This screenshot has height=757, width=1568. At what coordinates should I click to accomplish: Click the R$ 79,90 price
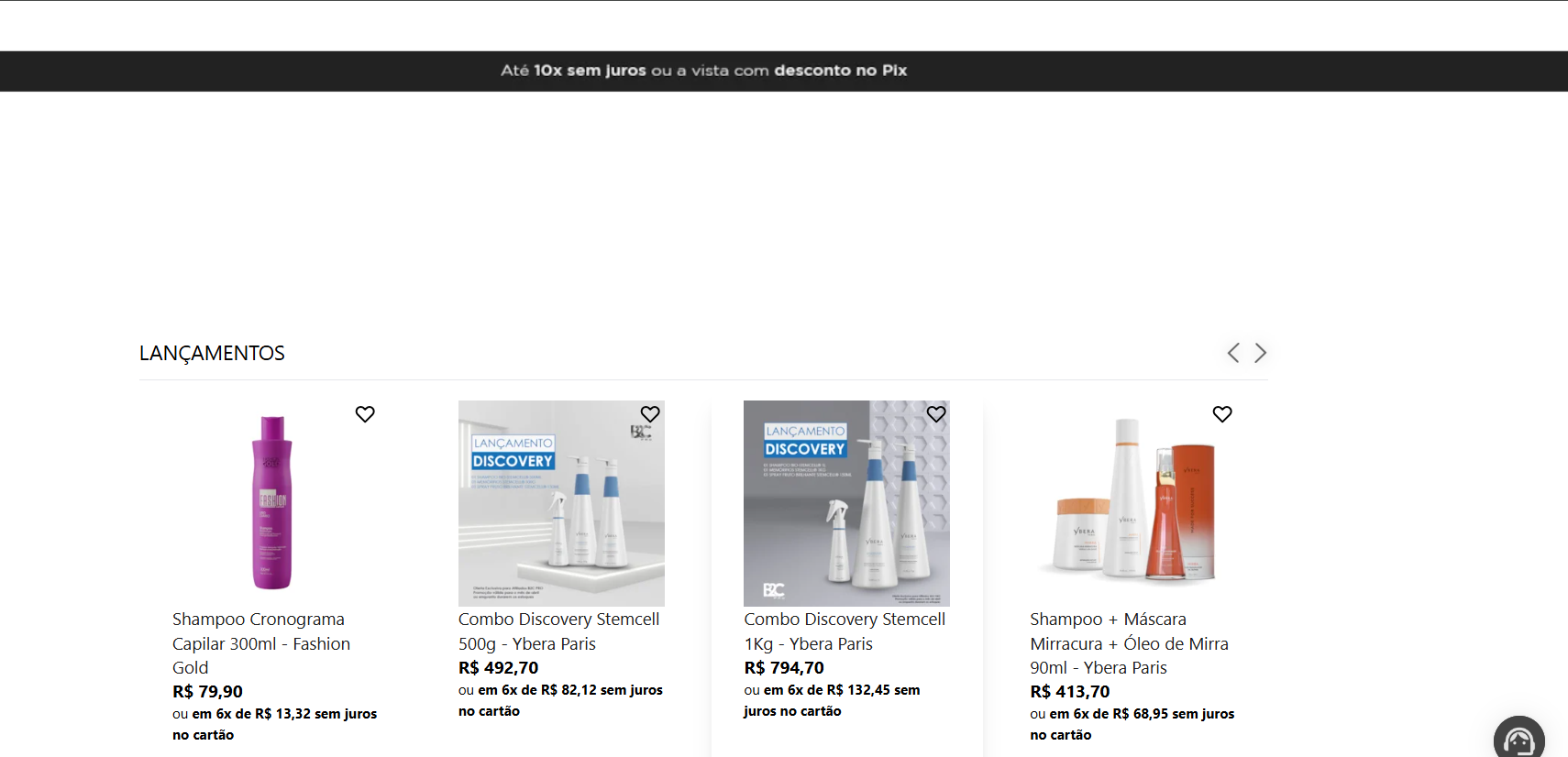(207, 692)
